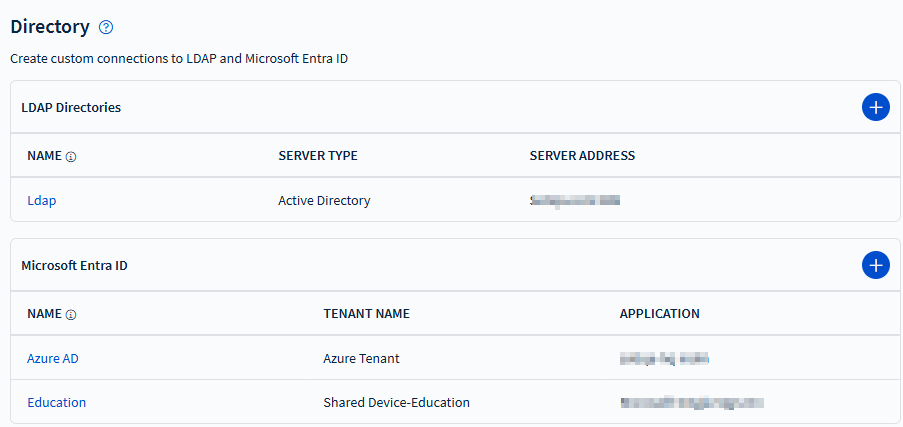The height and width of the screenshot is (427, 903).
Task: Click the help icon next to Directory
Action: click(x=106, y=27)
